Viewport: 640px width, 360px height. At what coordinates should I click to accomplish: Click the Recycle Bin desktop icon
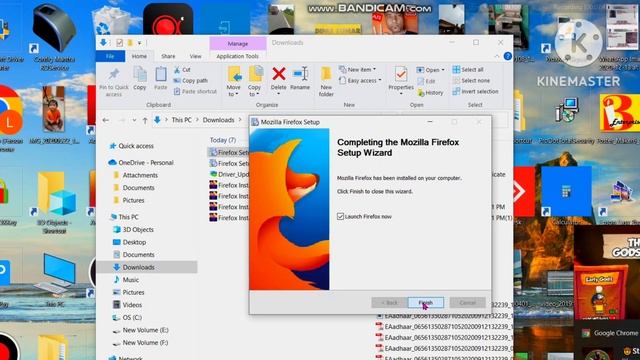(111, 20)
